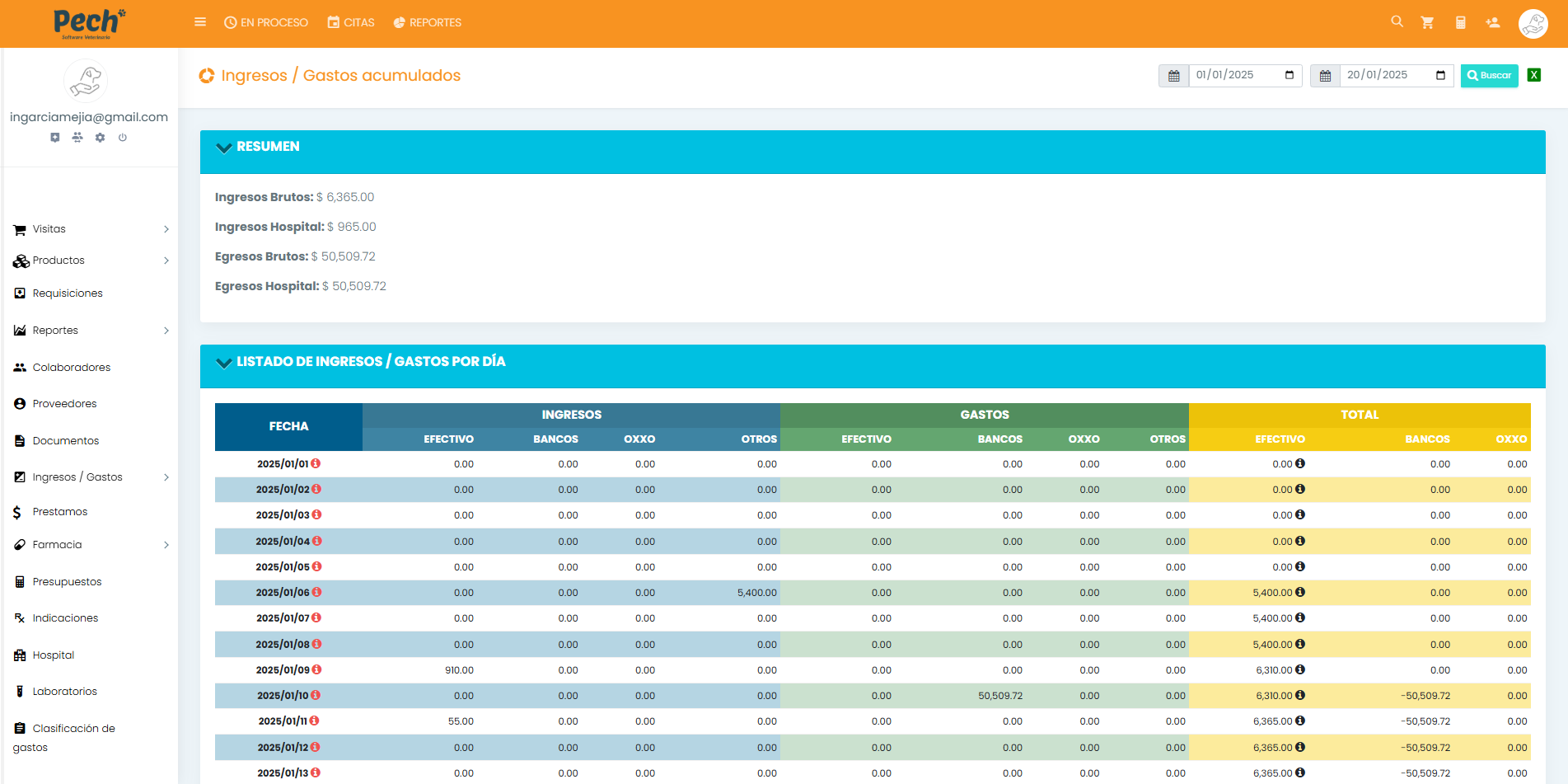This screenshot has width=1568, height=784.
Task: Open the search magnifier in the header
Action: (1397, 21)
